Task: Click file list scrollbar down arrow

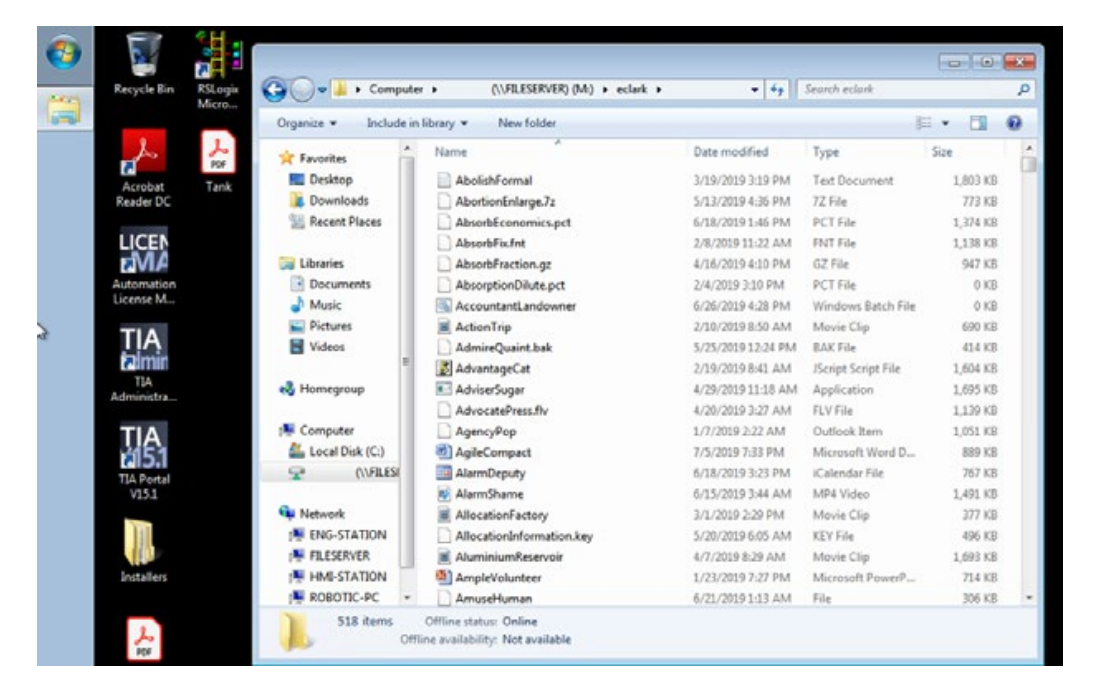Action: 1029,598
